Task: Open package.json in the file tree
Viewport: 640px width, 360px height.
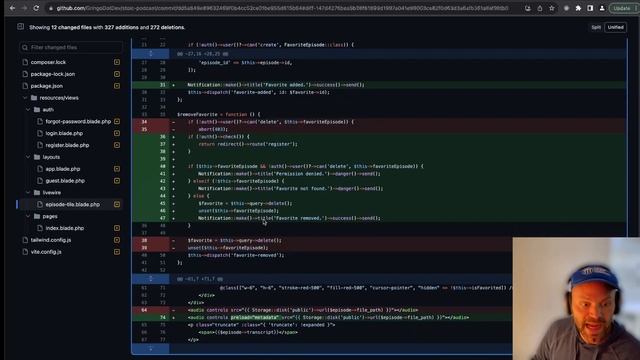Action: (x=47, y=86)
